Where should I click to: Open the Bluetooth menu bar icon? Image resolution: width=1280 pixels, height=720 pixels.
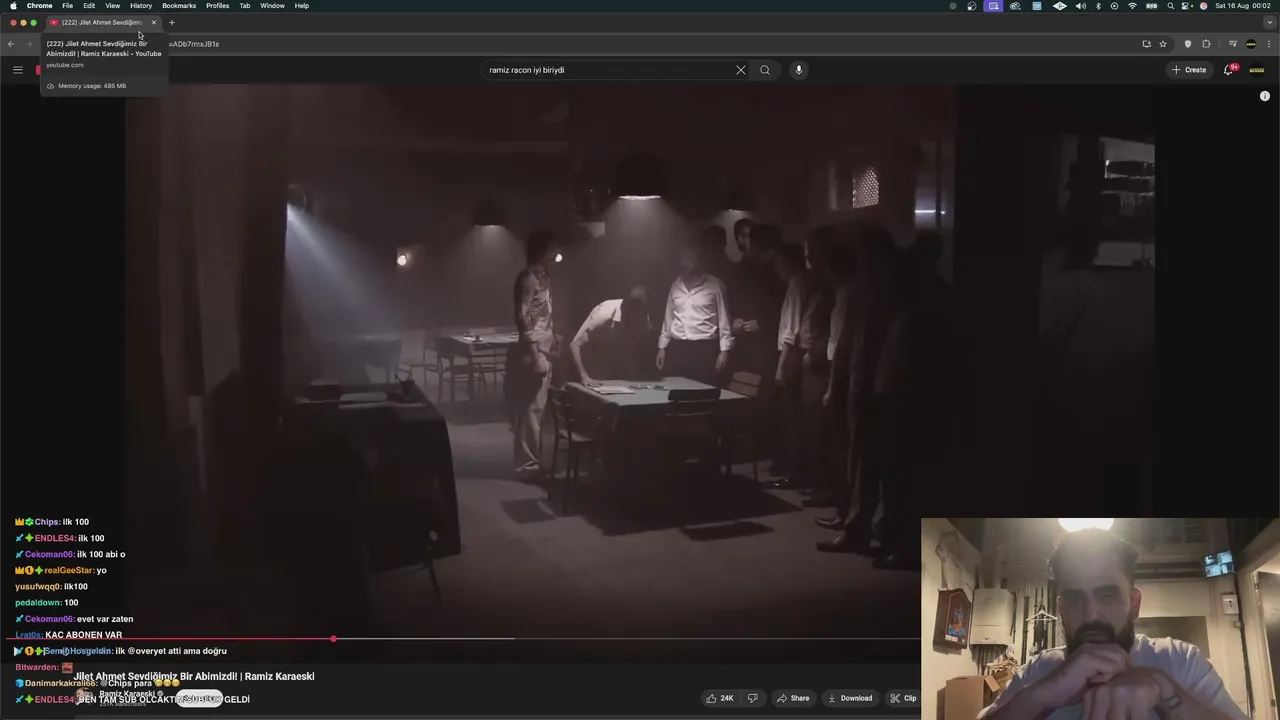(x=1098, y=6)
